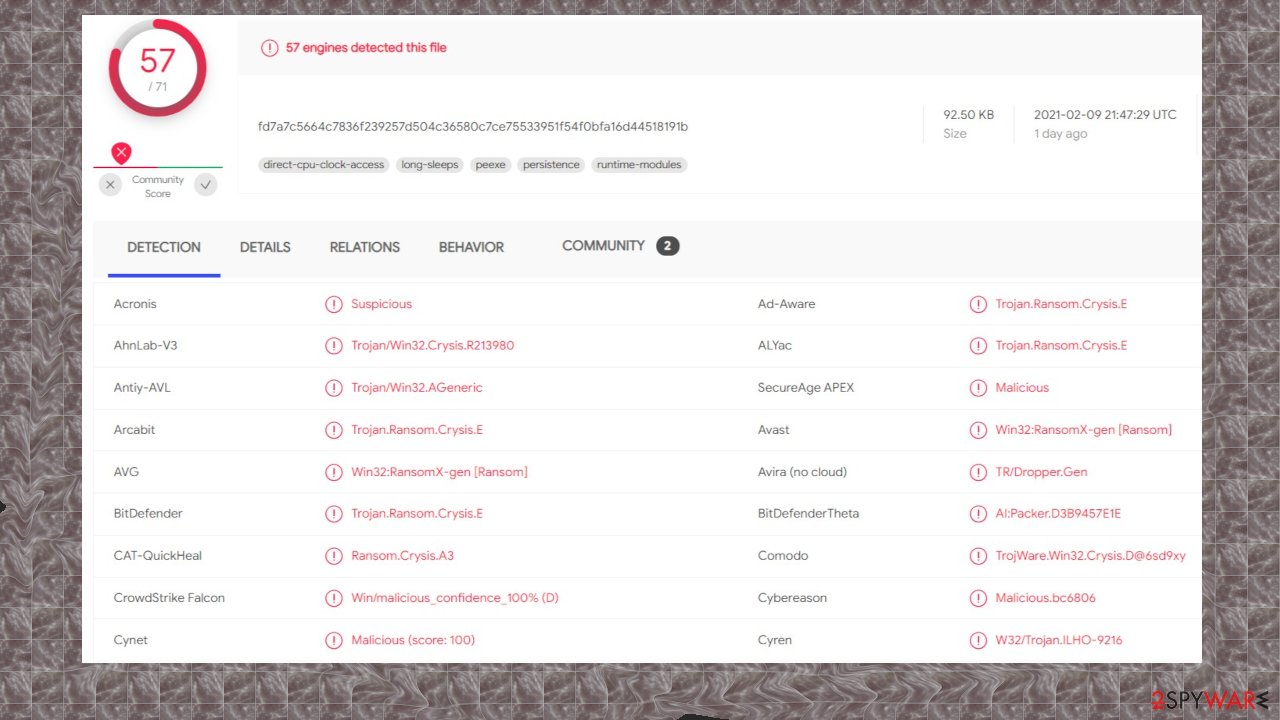Click the red malicious marker above Community Score

point(121,153)
